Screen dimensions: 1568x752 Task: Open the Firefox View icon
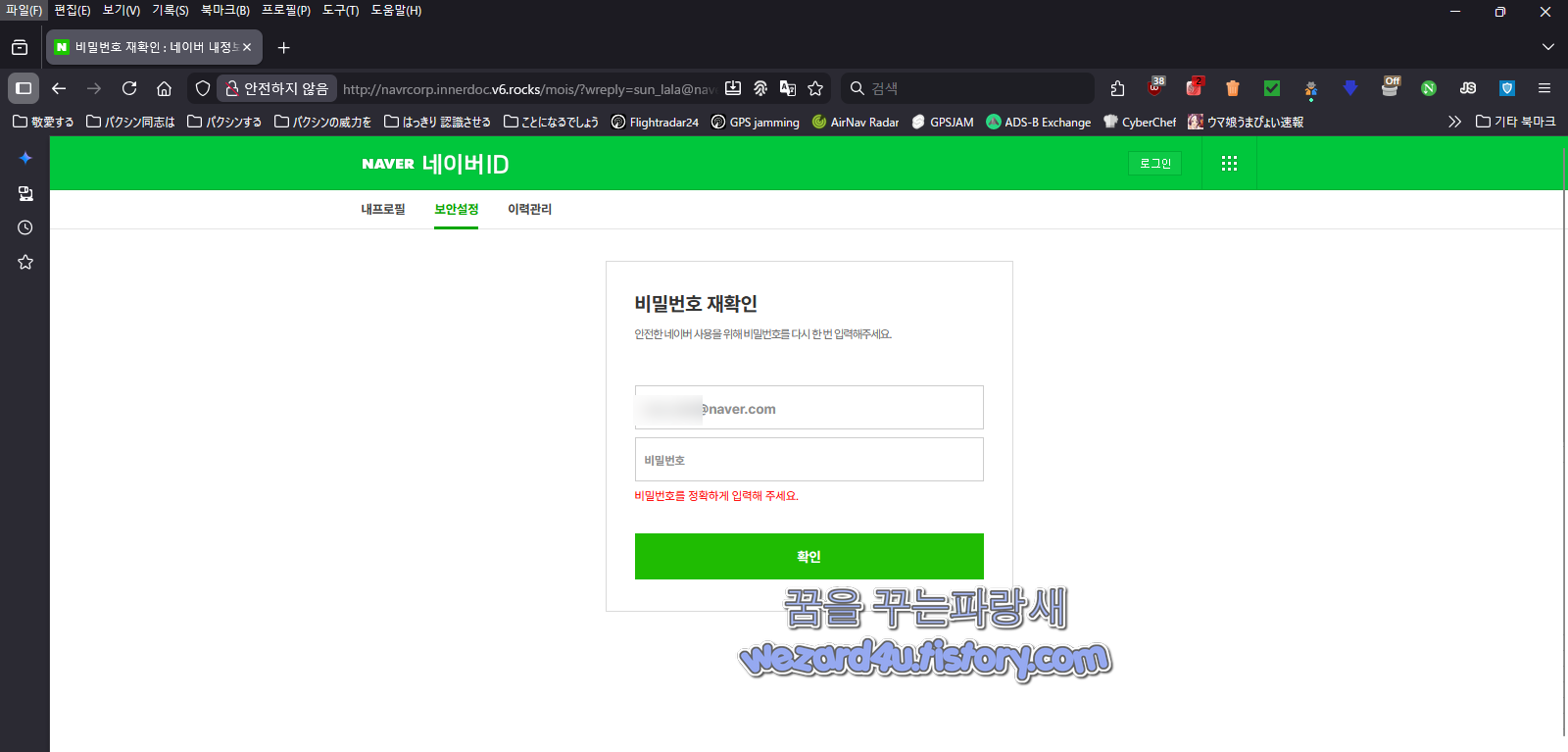[20, 47]
